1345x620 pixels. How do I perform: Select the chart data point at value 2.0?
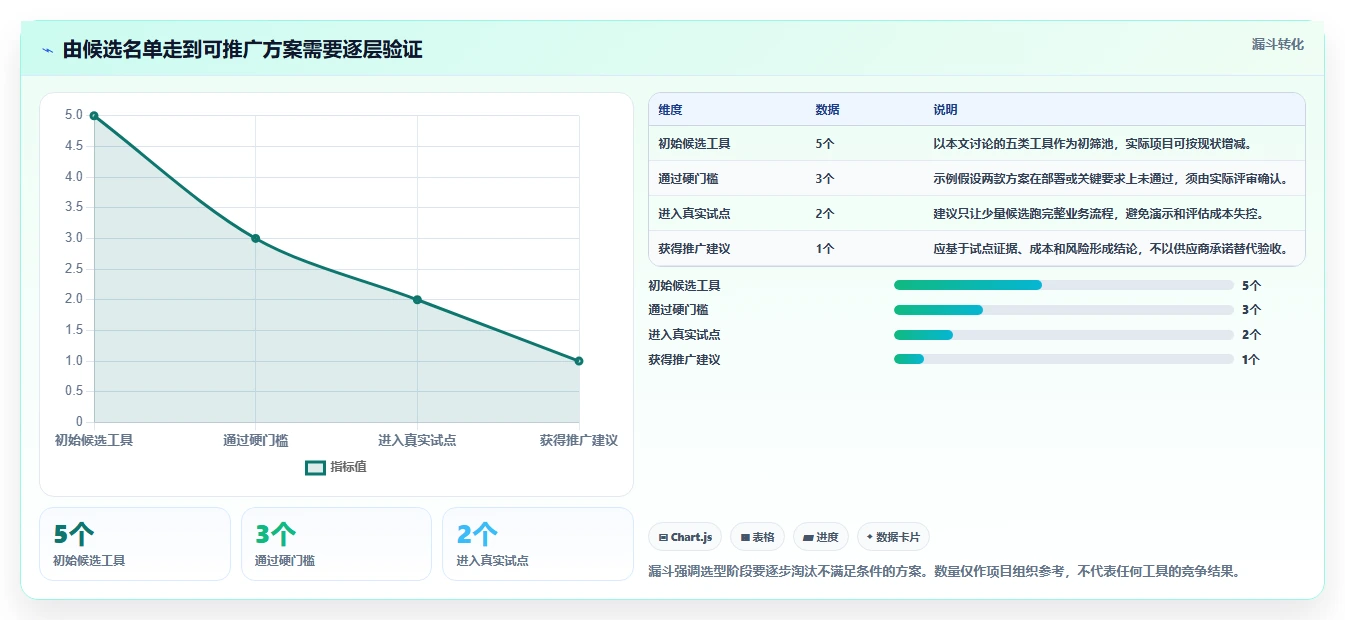tap(417, 299)
